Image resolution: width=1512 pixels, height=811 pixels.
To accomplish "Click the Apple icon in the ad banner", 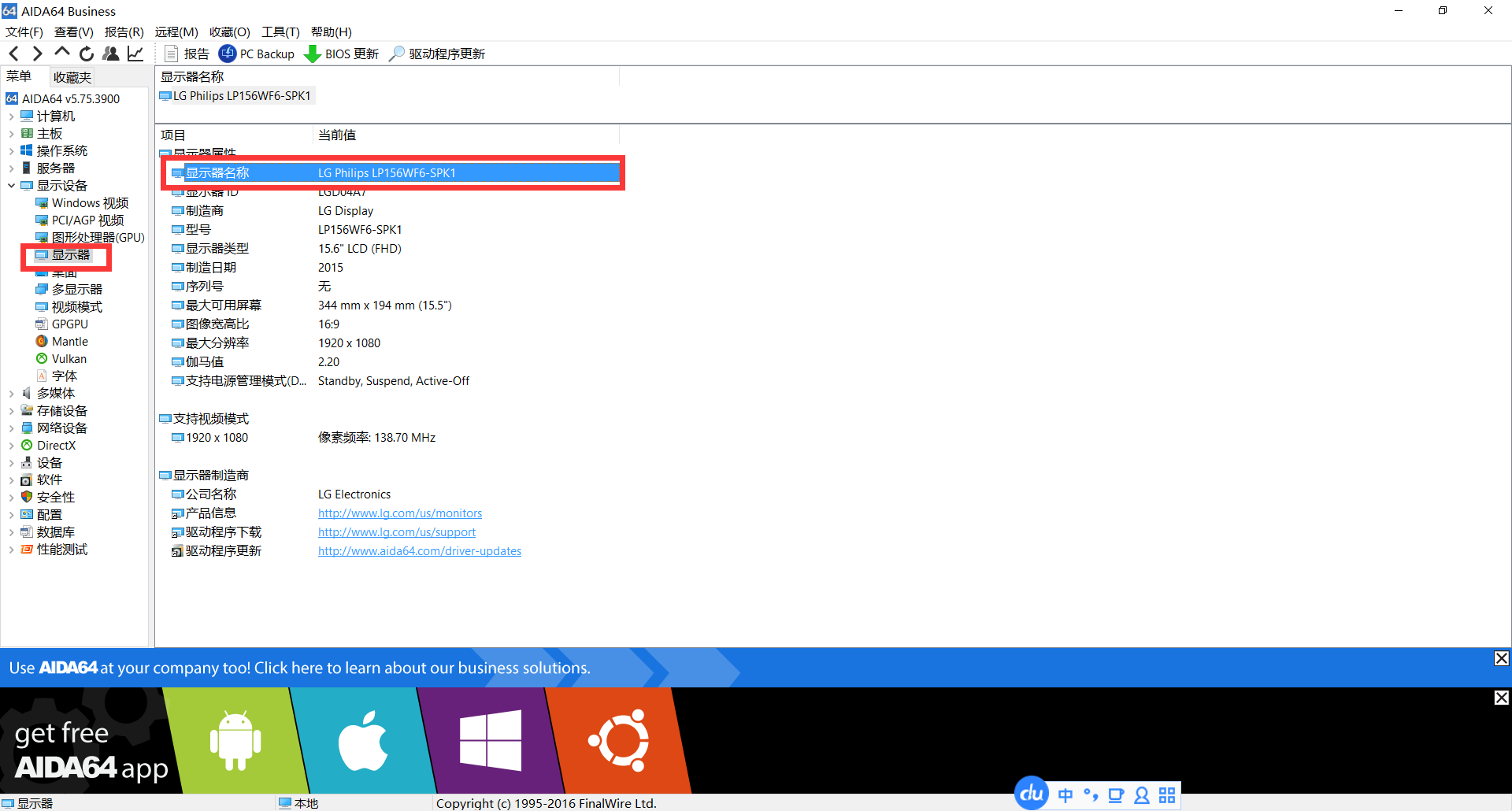I will (363, 740).
